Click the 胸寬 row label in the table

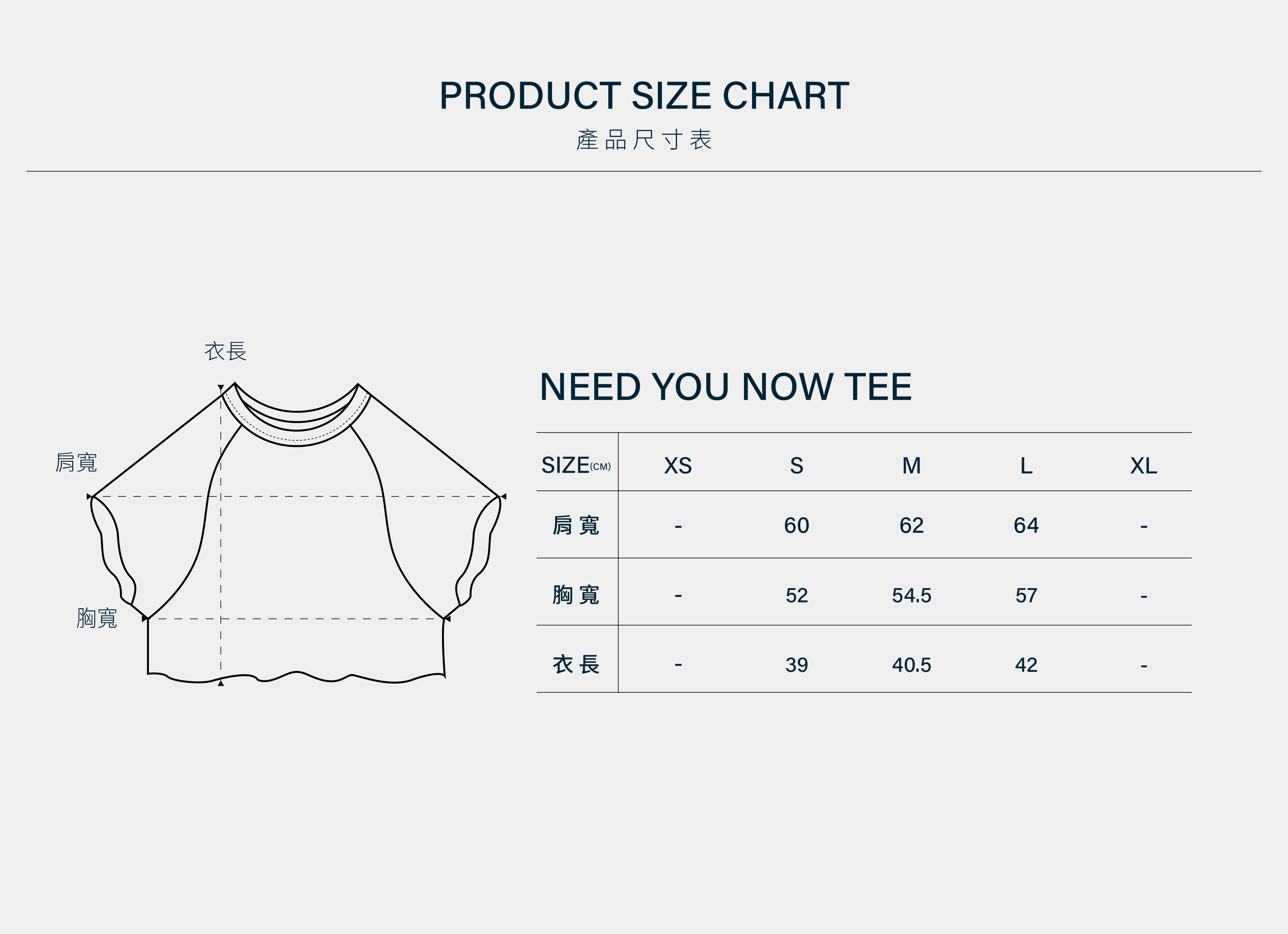point(576,594)
